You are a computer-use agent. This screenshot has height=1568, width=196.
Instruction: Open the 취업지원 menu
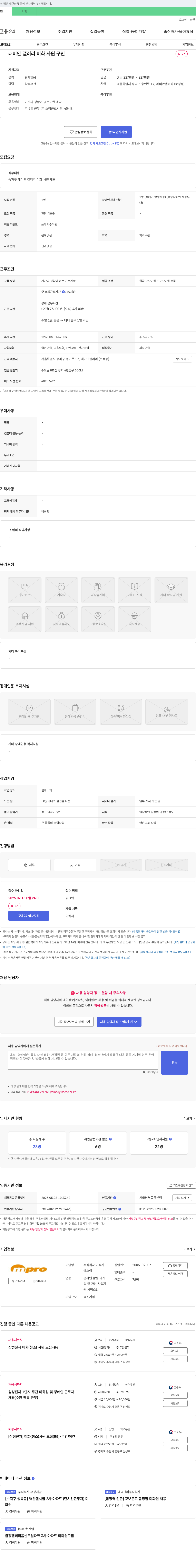65,32
